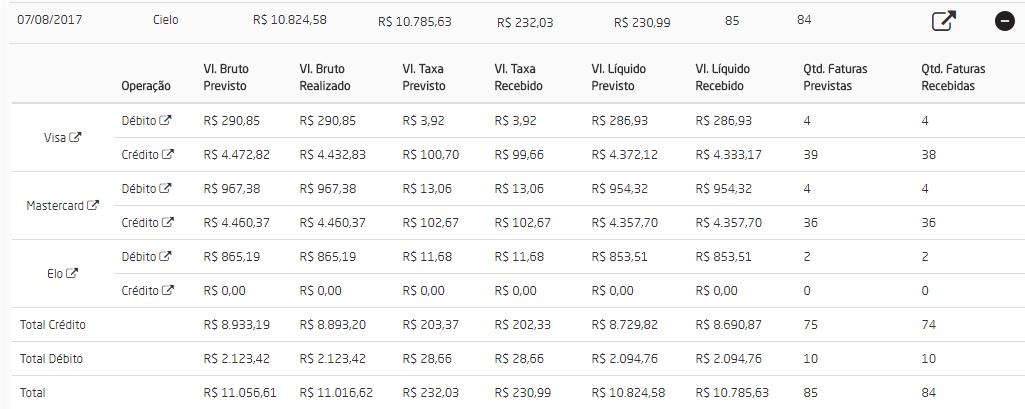
Task: Collapse the 07/08/2017 row details
Action: point(1005,21)
